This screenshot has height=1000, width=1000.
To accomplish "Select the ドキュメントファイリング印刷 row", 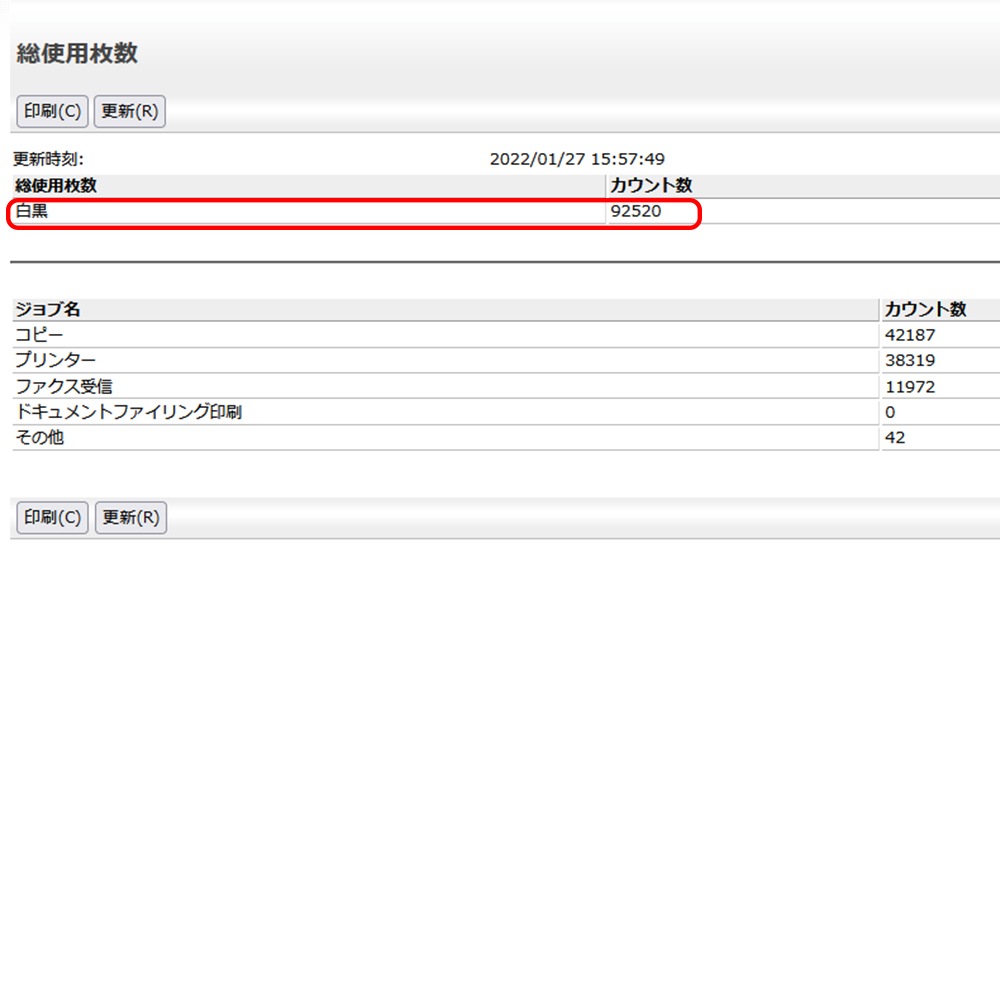I will 128,412.
